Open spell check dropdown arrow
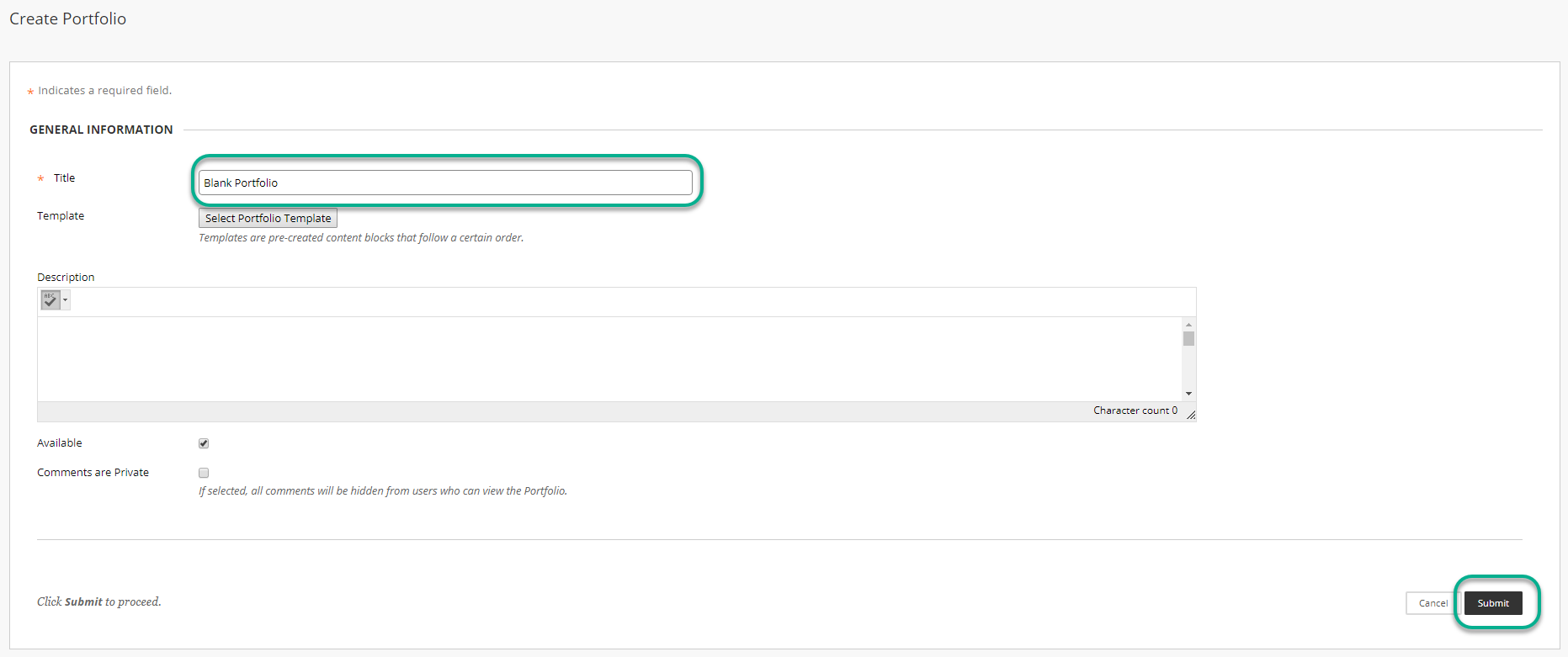Viewport: 1568px width, 657px height. coord(66,299)
